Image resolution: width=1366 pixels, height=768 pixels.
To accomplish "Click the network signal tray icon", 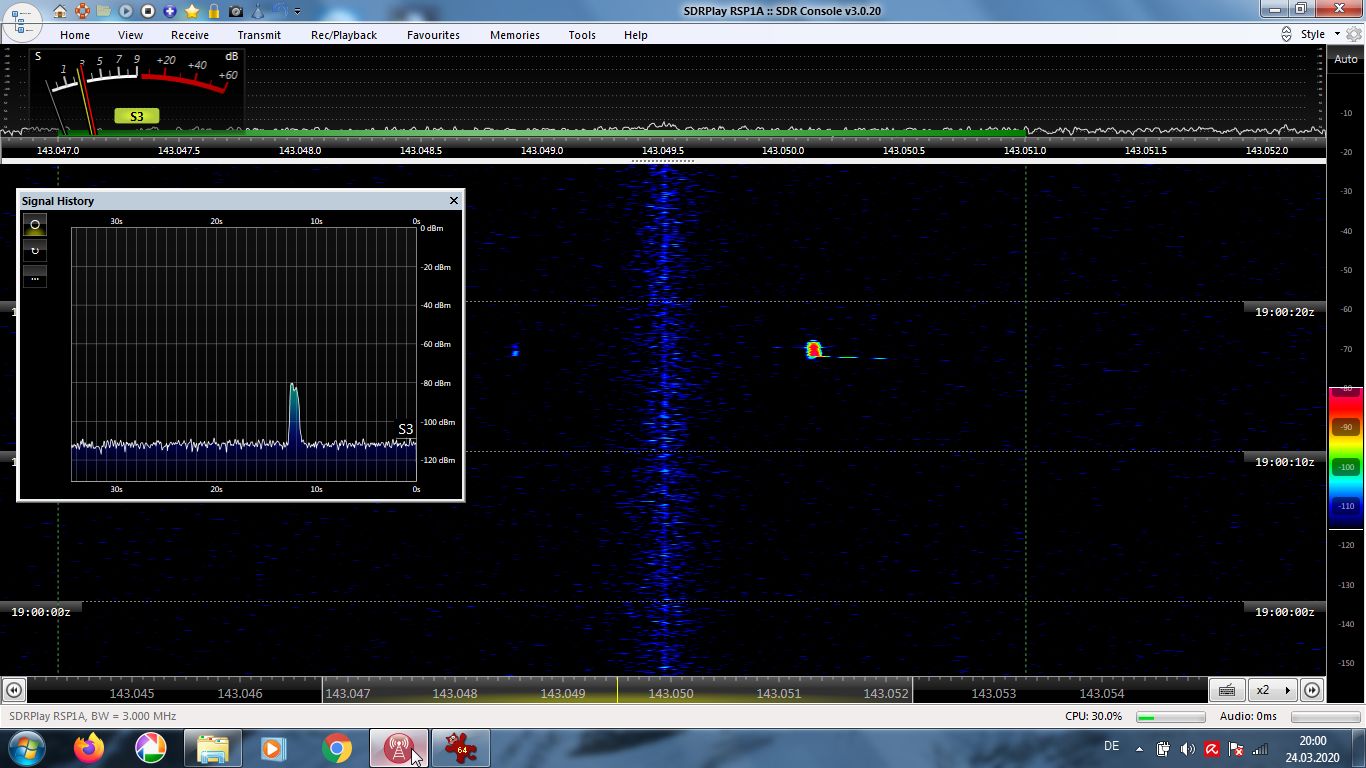I will [x=1260, y=749].
